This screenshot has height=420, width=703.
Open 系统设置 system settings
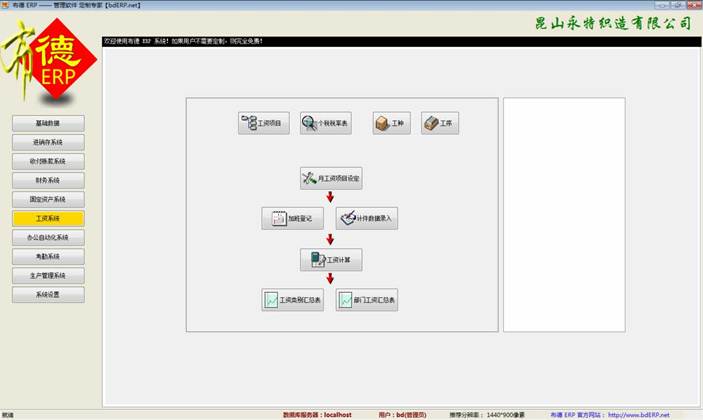tap(48, 294)
